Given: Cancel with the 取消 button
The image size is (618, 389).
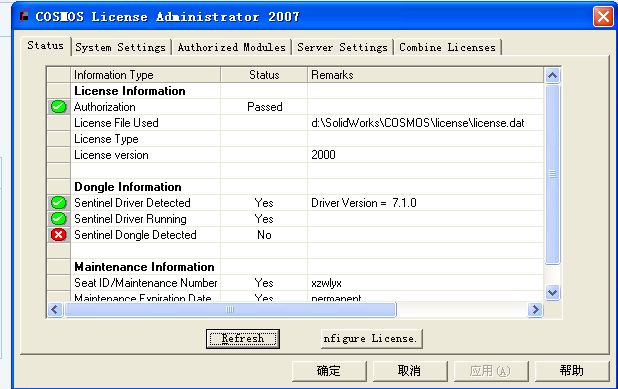Looking at the screenshot, I should point(410,371).
